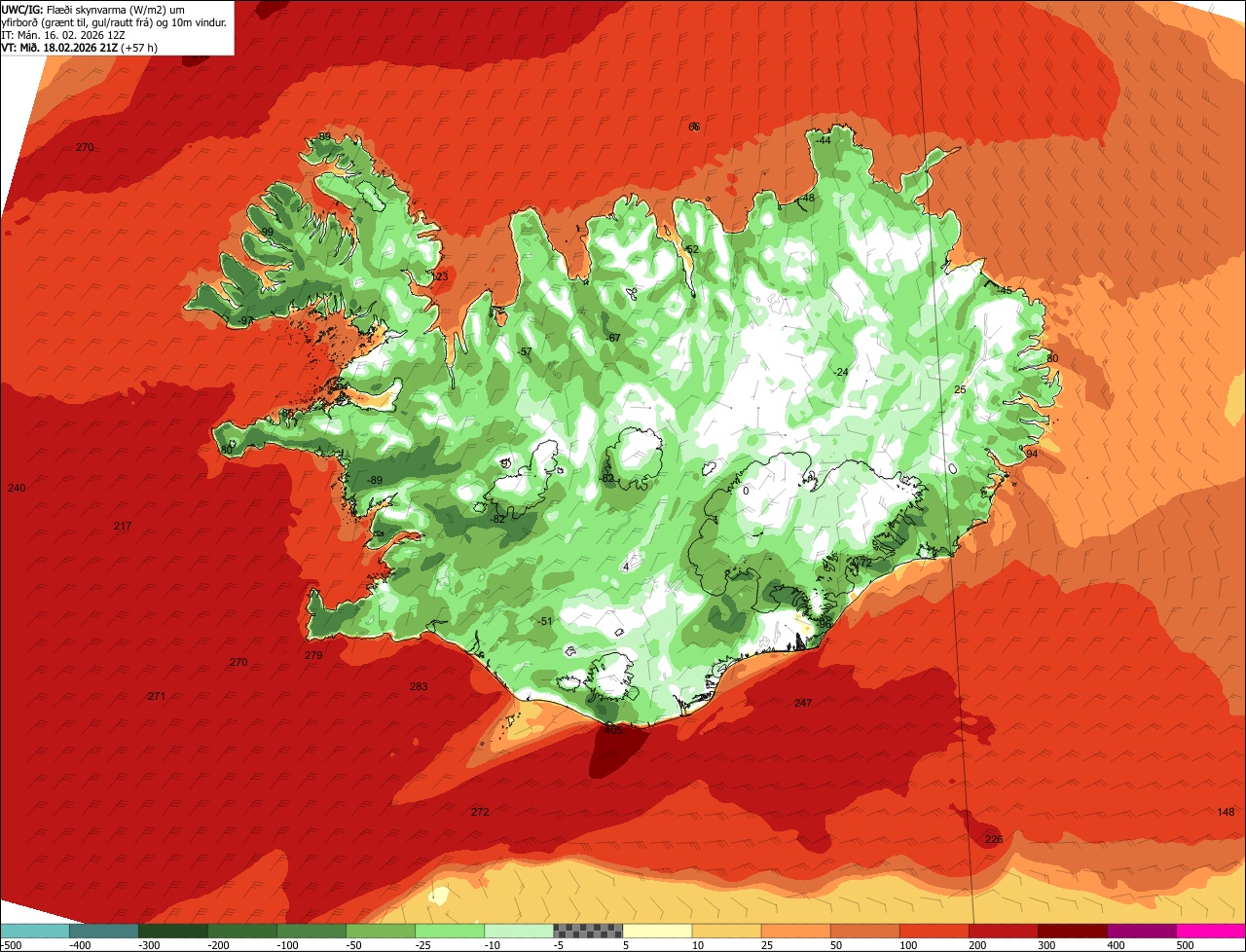This screenshot has height=952, width=1246.
Task: Click the magenta legend swatch right of 500
Action: point(1211,931)
